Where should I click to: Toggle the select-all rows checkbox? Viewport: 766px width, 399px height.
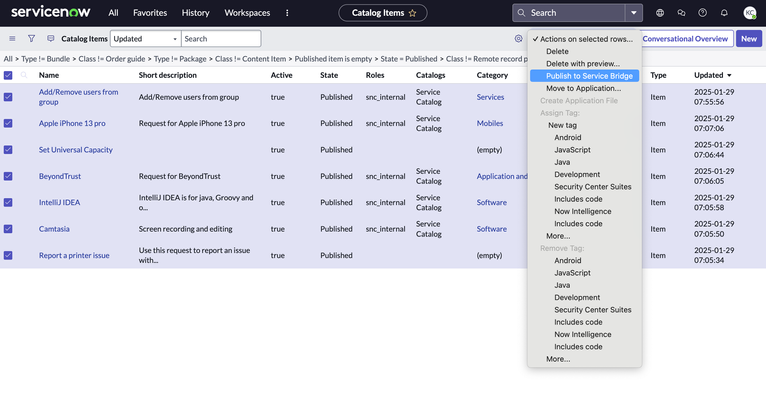(8, 75)
